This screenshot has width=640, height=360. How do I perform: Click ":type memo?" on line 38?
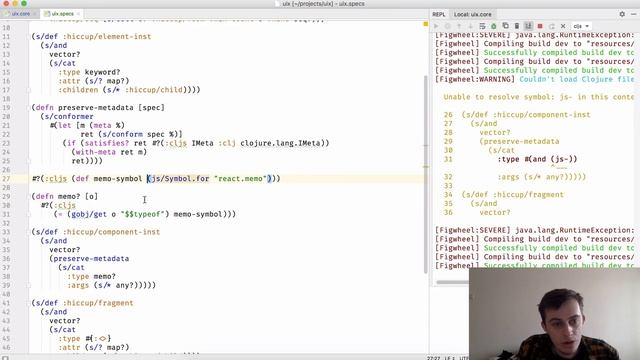tap(91, 276)
